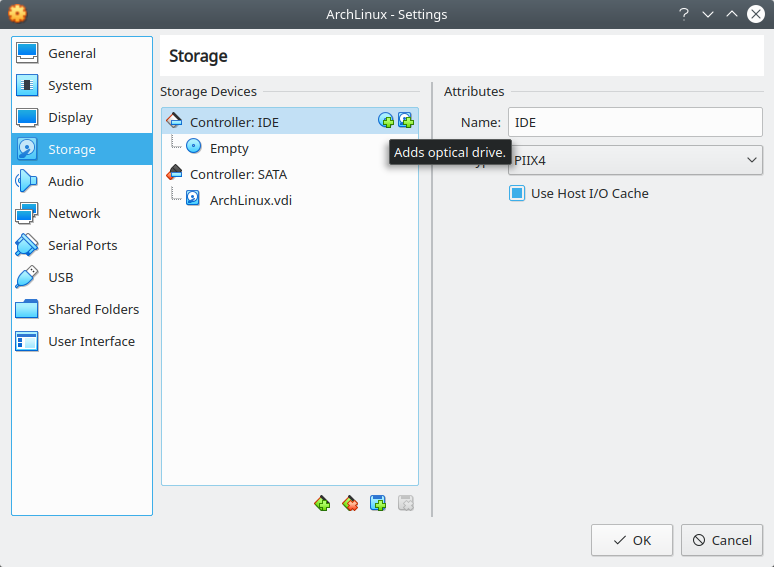774x567 pixels.
Task: Open the System settings category
Action: pos(82,85)
